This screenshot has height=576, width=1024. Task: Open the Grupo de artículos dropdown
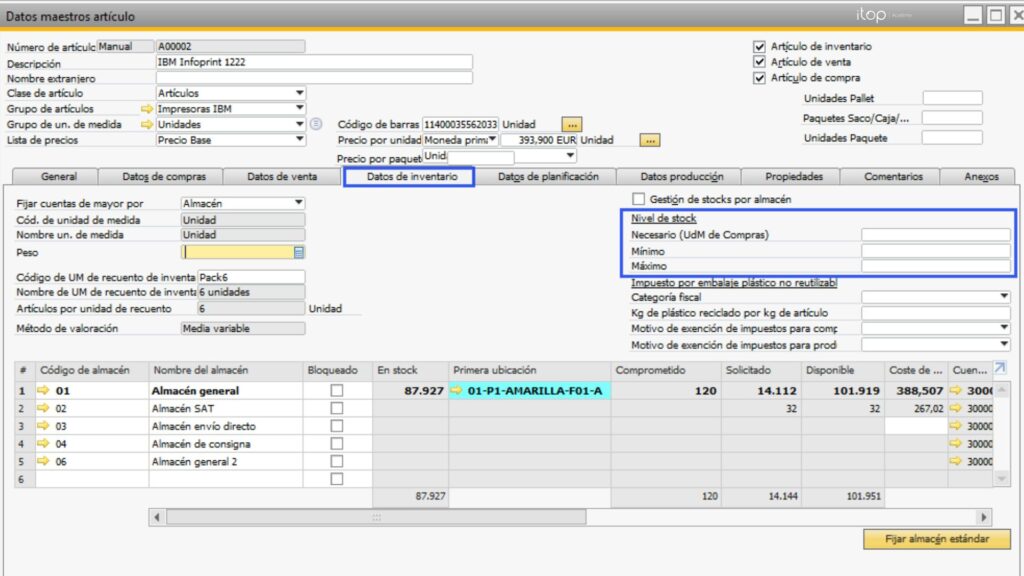point(299,108)
